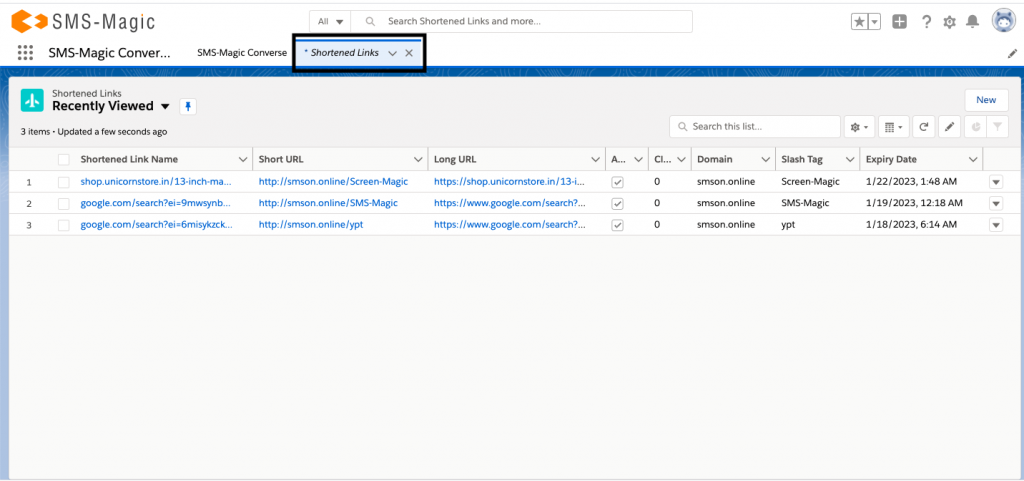
Task: Open Display As table dropdown
Action: tap(893, 127)
